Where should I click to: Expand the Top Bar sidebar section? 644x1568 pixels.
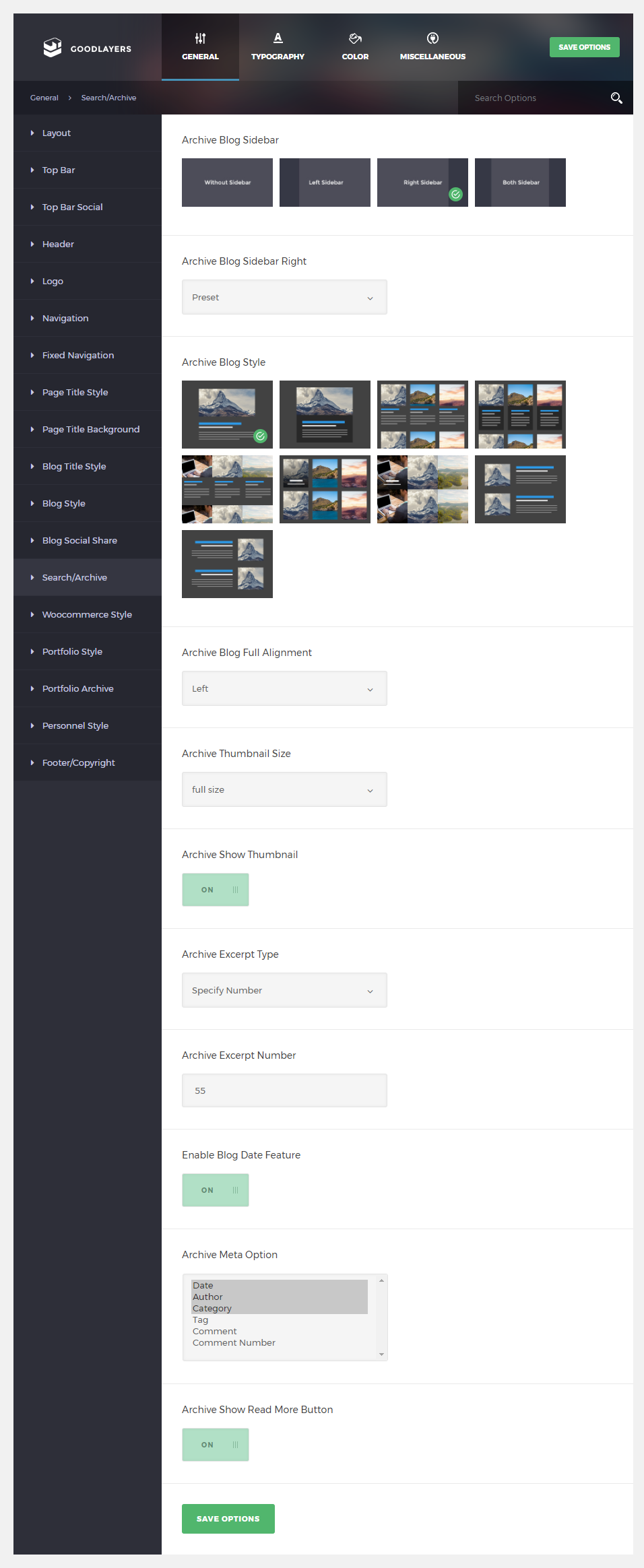pyautogui.click(x=88, y=170)
